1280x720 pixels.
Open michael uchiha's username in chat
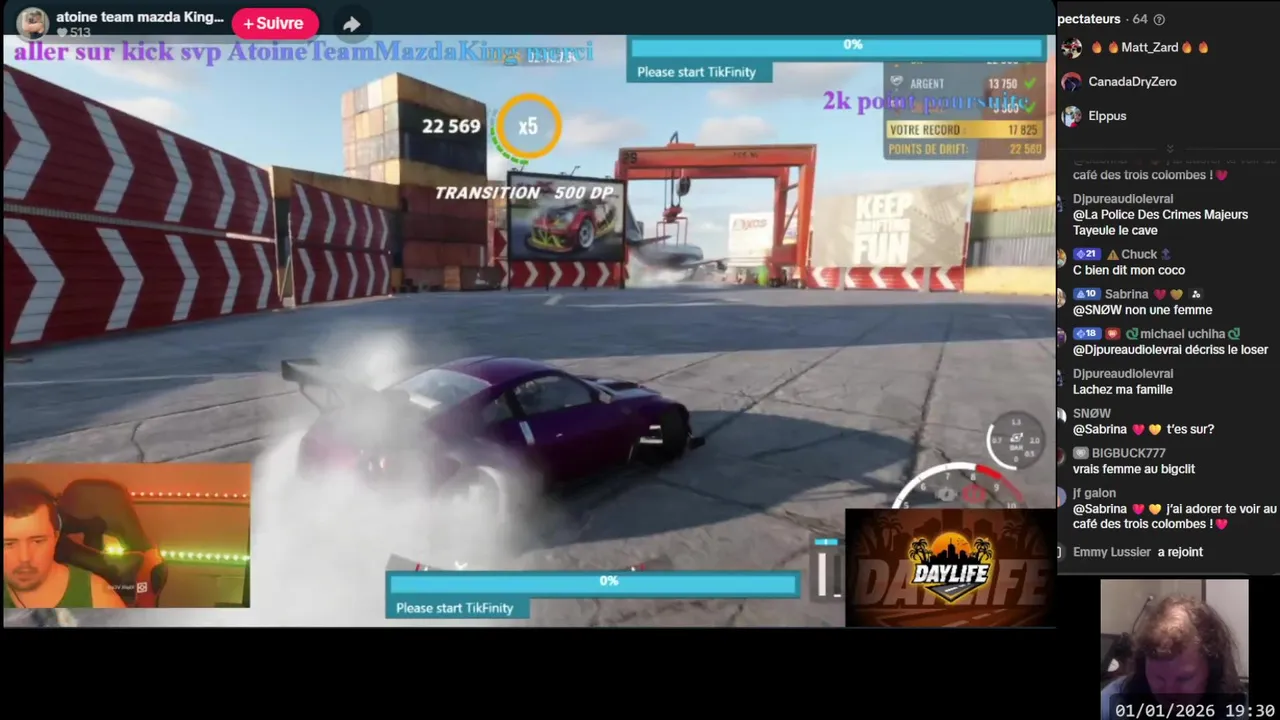[x=1183, y=334]
